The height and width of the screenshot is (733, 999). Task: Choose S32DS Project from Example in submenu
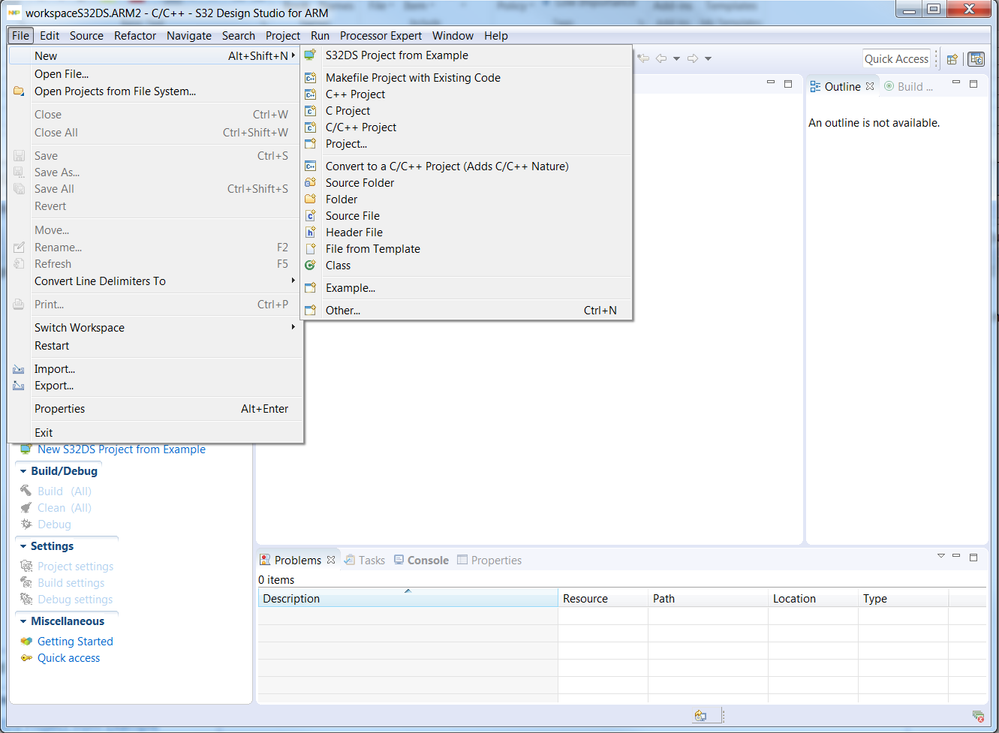click(468, 55)
